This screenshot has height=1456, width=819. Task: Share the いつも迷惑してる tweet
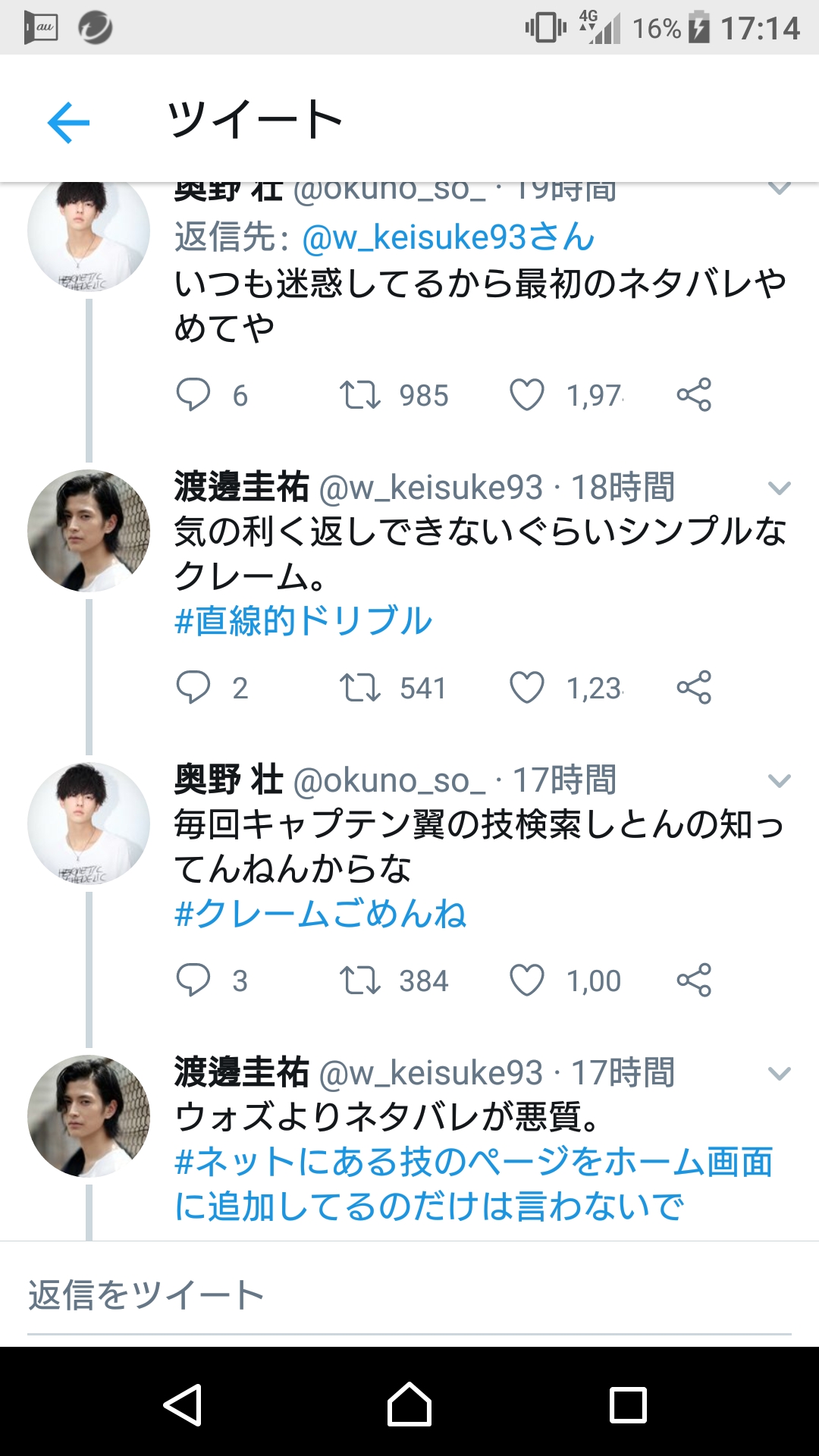pyautogui.click(x=694, y=394)
